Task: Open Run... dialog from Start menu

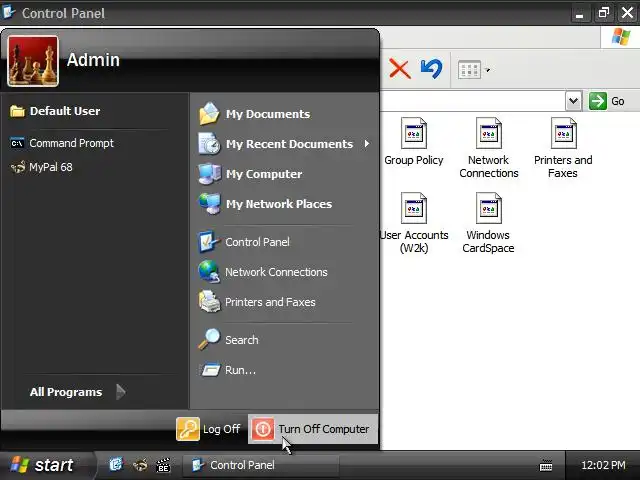Action: [227, 370]
